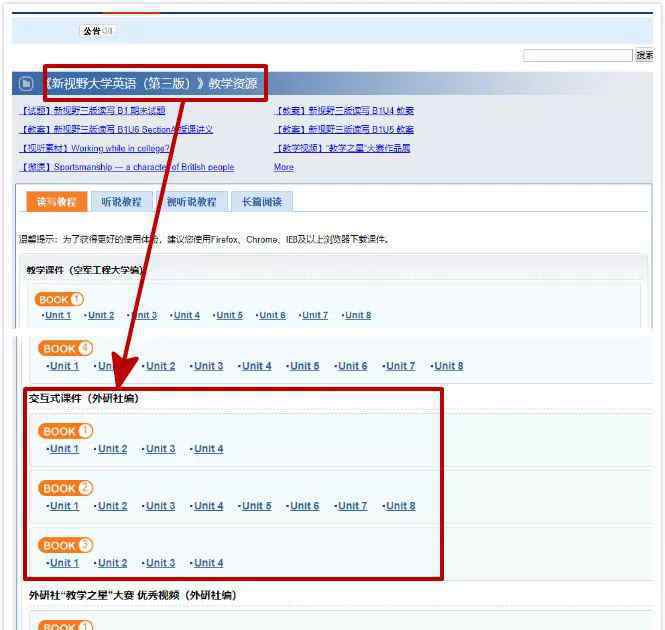Open Unit 3 of 交互式课件 BOOK 3

coord(160,563)
